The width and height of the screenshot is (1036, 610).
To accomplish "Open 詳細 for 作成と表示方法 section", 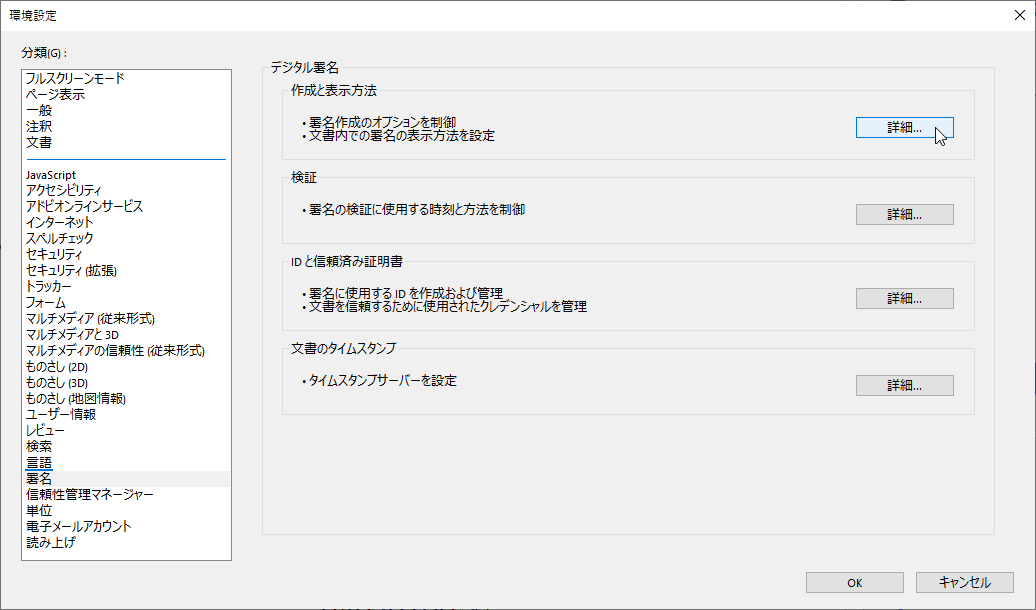I will (904, 128).
